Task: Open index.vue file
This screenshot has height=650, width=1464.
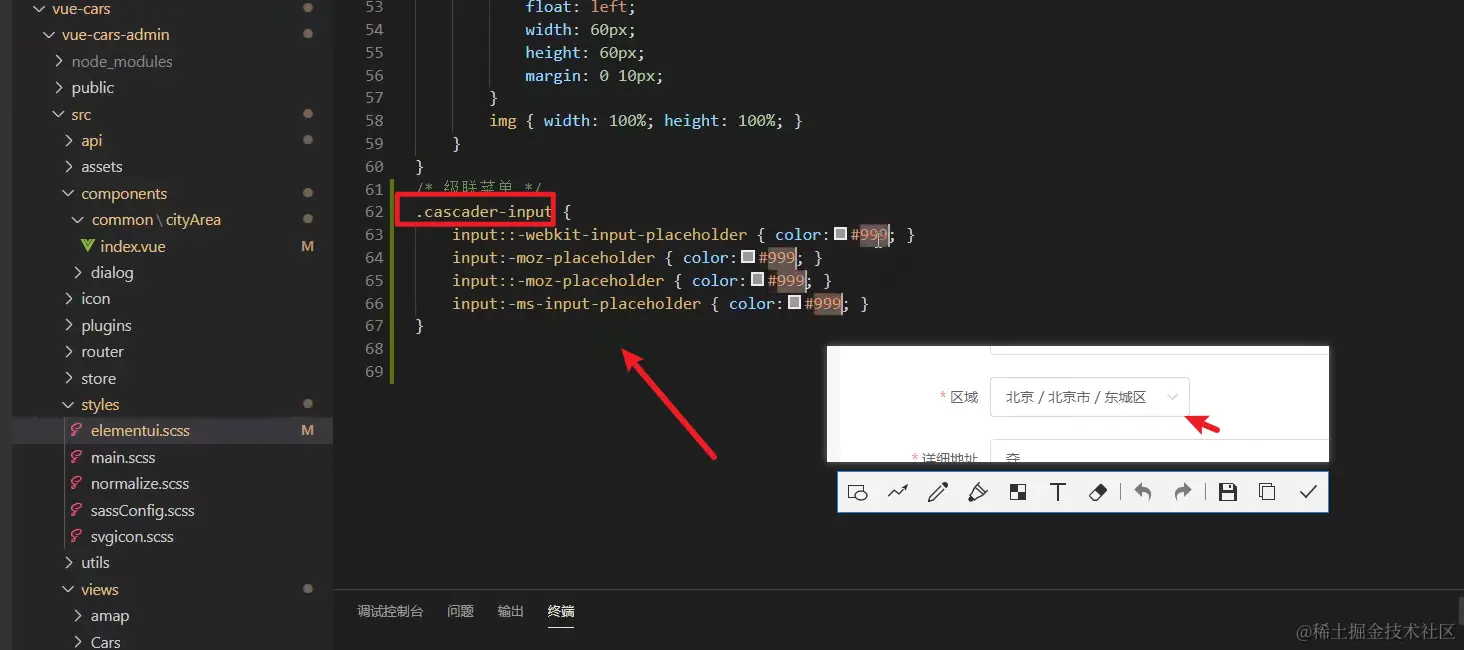Action: [x=133, y=246]
